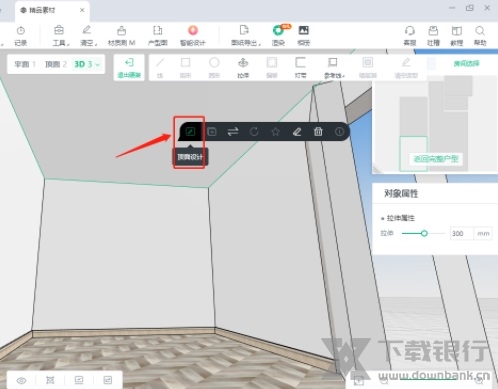This screenshot has width=498, height=389.
Task: Click the green exit hard decoration button
Action: 129,68
